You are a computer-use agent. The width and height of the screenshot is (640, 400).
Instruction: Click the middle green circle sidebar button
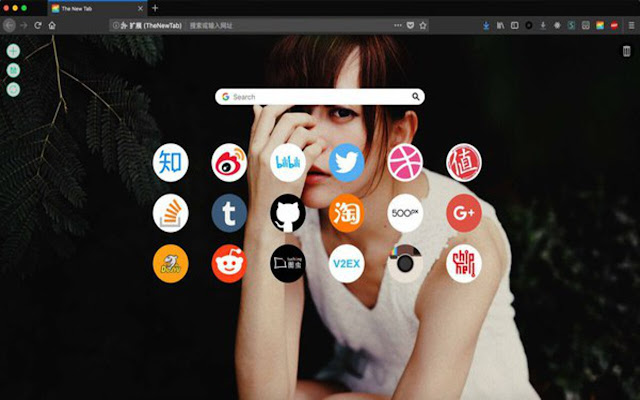13,70
